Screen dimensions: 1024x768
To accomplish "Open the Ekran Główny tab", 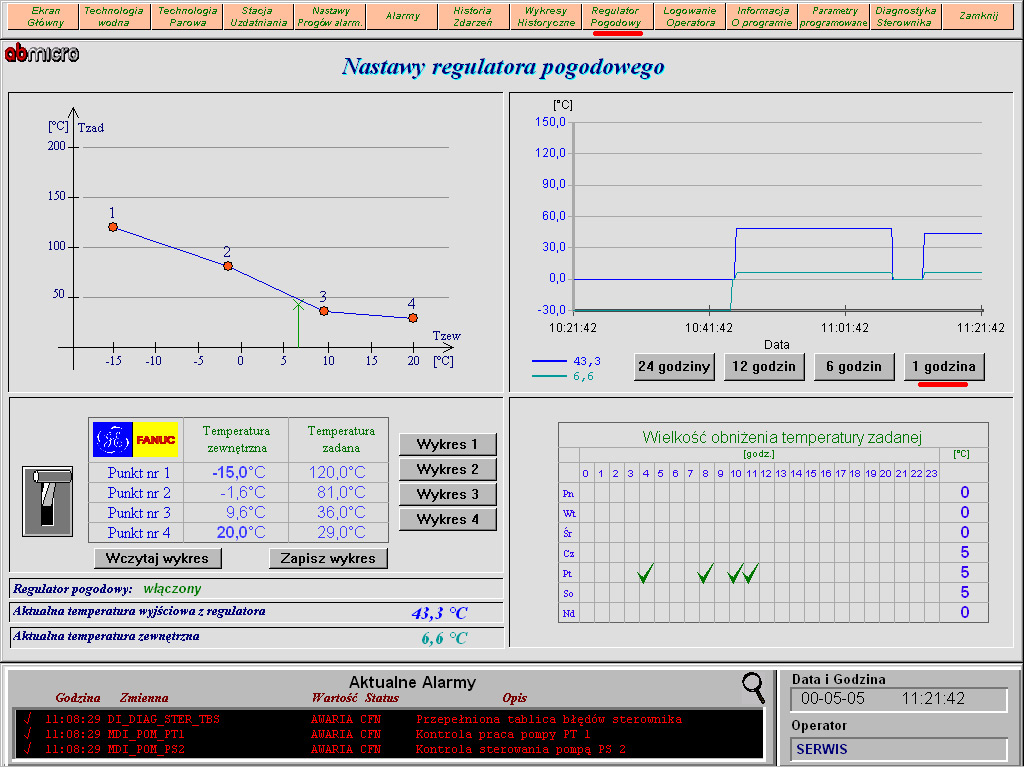I will (45, 16).
